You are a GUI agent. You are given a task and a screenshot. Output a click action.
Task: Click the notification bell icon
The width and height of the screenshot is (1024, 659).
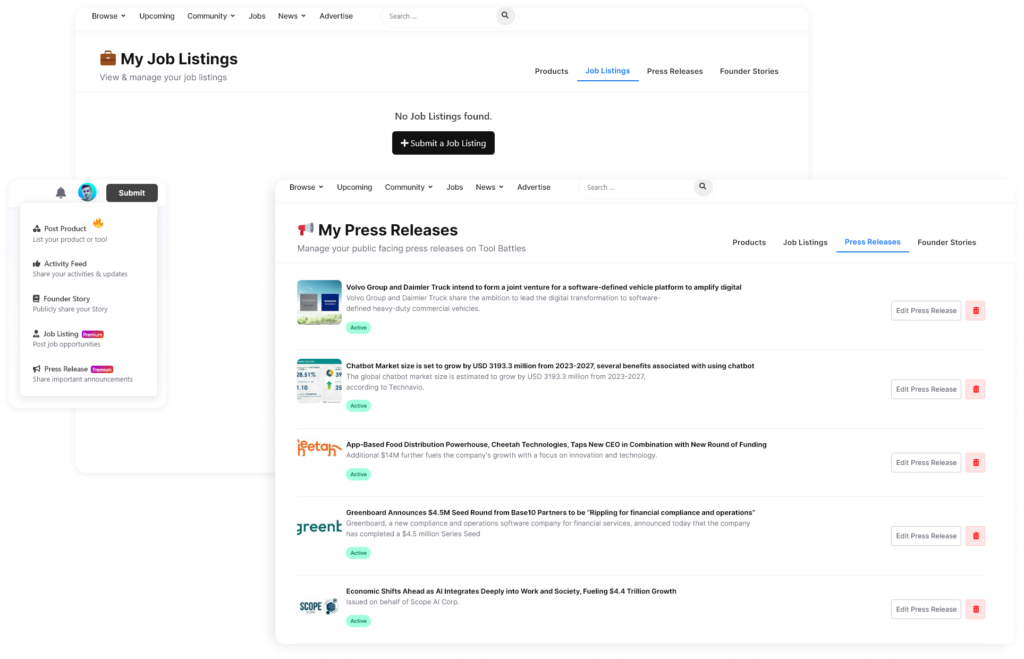click(61, 193)
